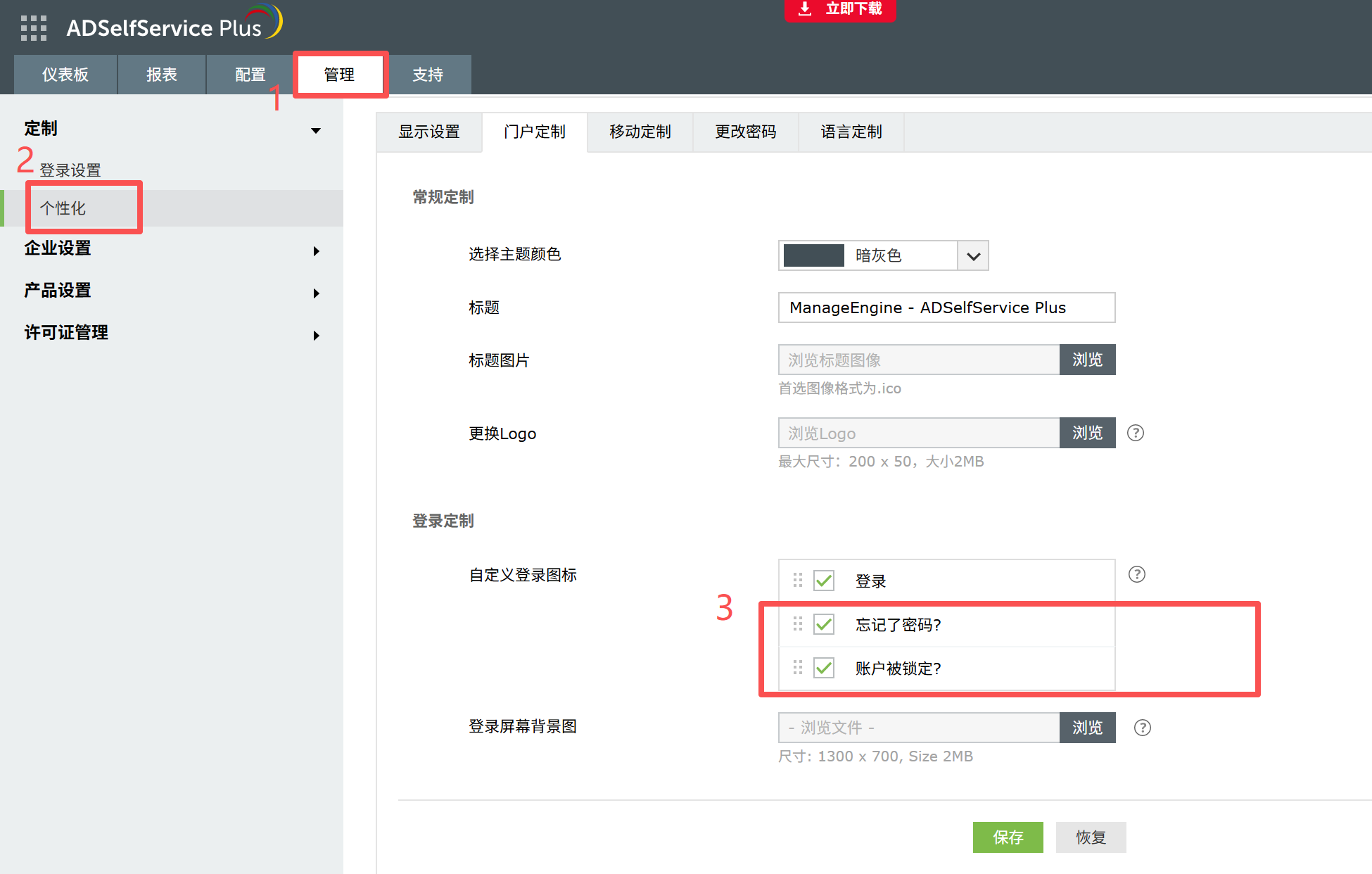Click the help icon beside 自定义登录图标
Screen dimensions: 1372x874
click(x=1136, y=574)
